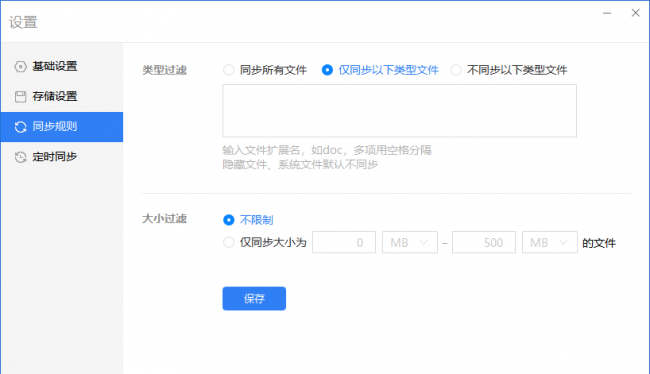650x374 pixels.
Task: Switch to the 同步规则 tab
Action: pos(62,127)
